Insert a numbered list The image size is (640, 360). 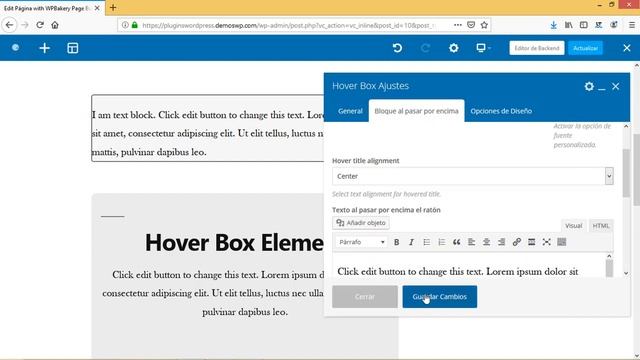click(442, 242)
